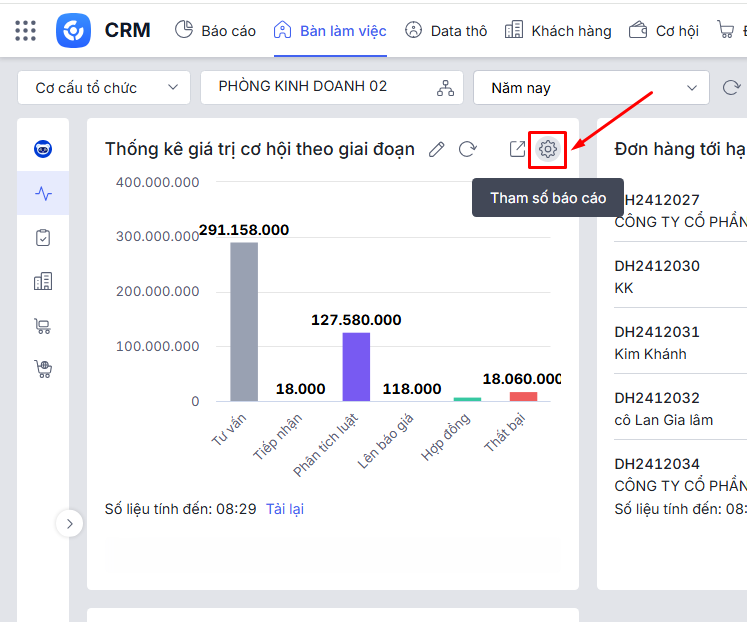Screen dimensions: 747x622
Task: Open report parameters gear icon
Action: coord(547,149)
